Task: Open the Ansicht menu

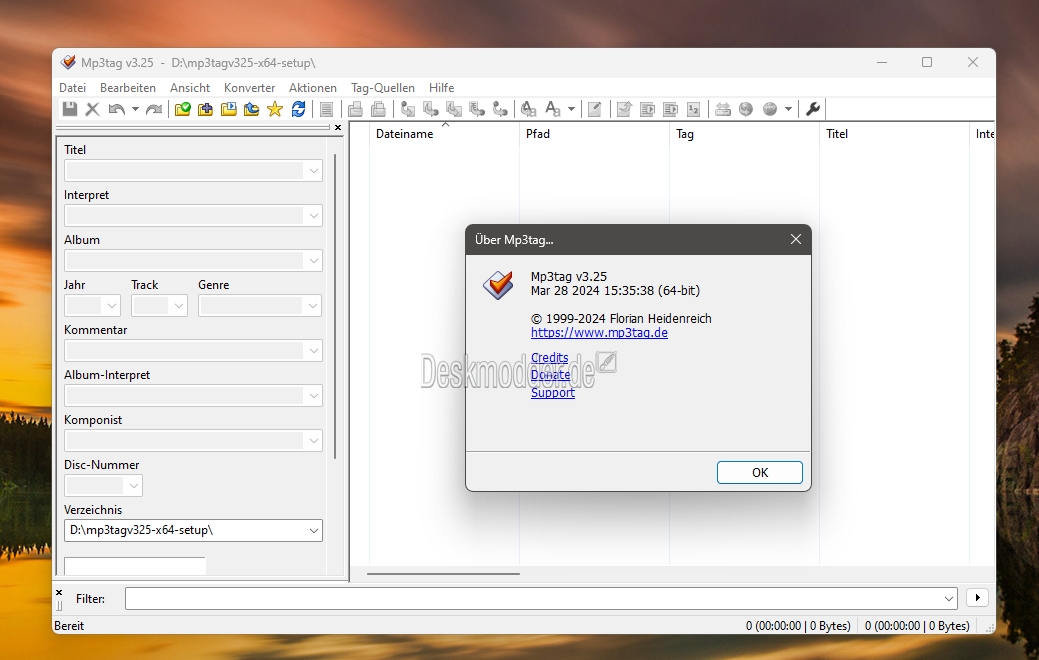Action: pyautogui.click(x=190, y=87)
